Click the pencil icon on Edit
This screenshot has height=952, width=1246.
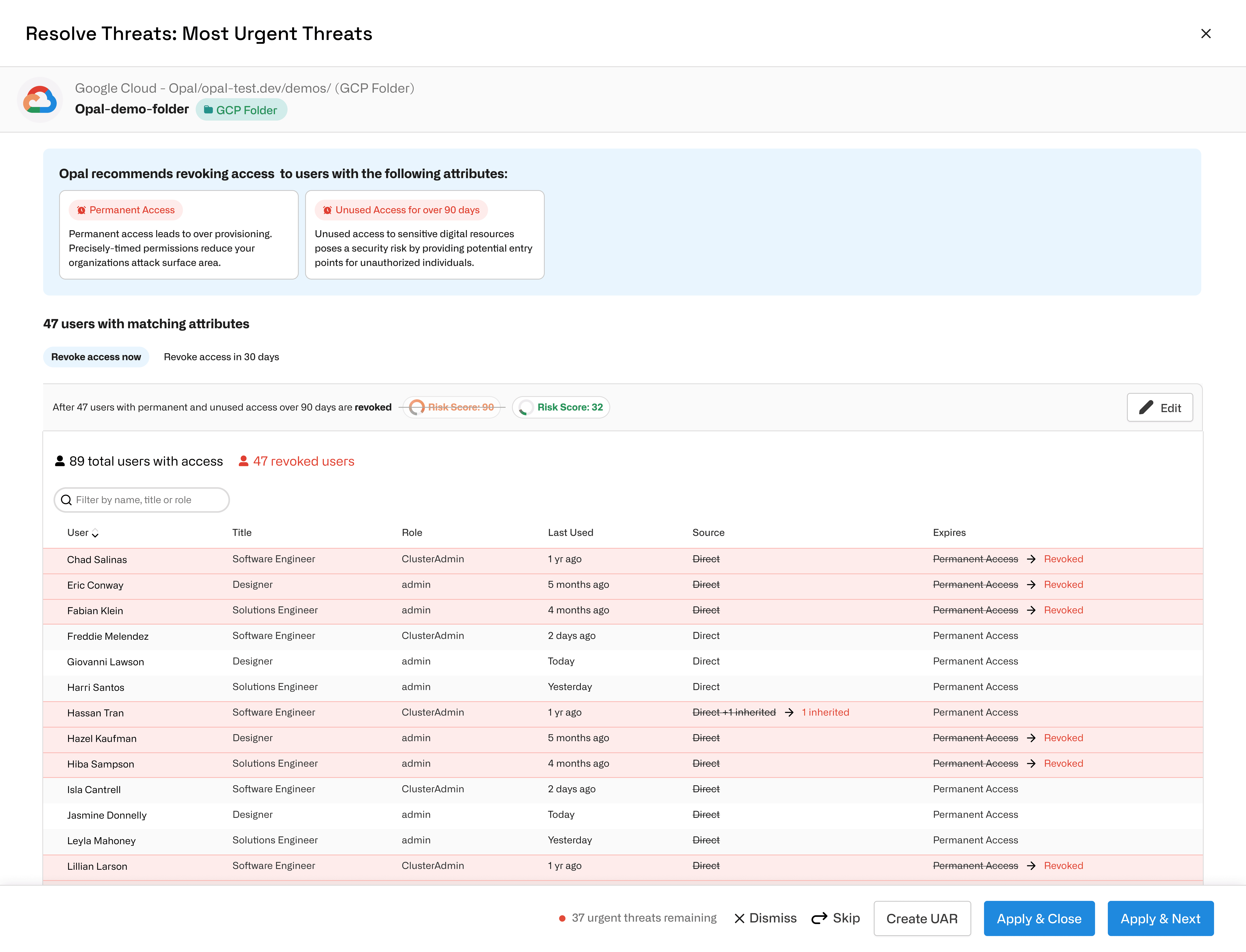1146,408
